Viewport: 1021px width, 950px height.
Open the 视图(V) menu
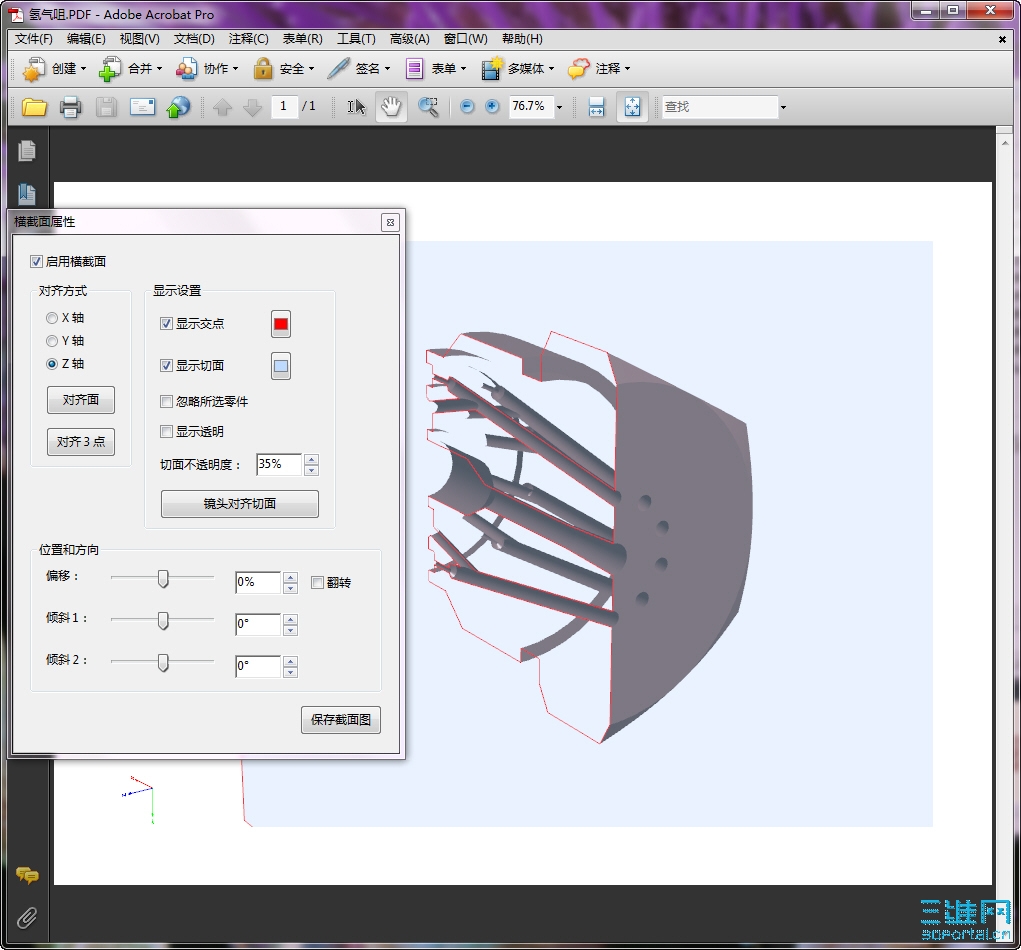tap(139, 39)
